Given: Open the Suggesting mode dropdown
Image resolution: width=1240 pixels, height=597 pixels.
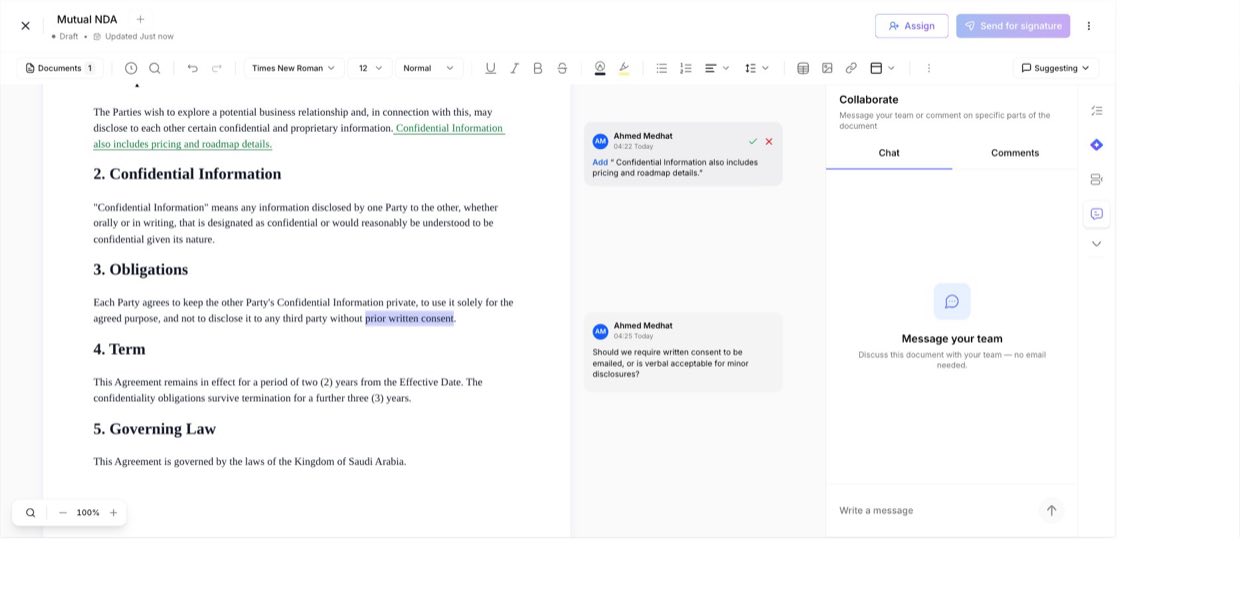Looking at the screenshot, I should click(x=1056, y=68).
